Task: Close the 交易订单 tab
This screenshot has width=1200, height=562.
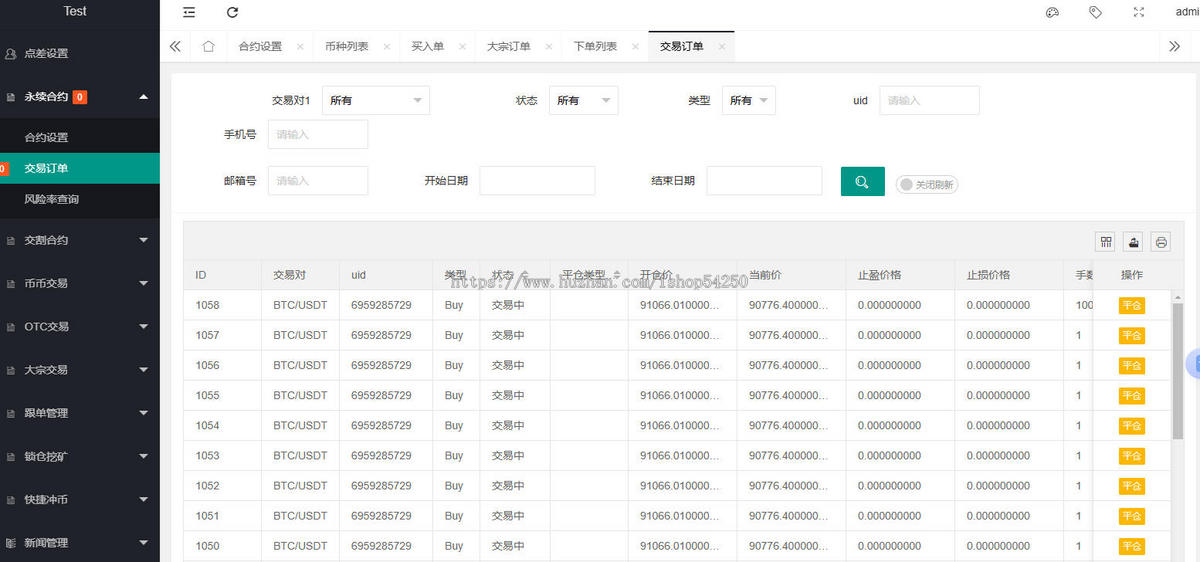Action: 721,47
